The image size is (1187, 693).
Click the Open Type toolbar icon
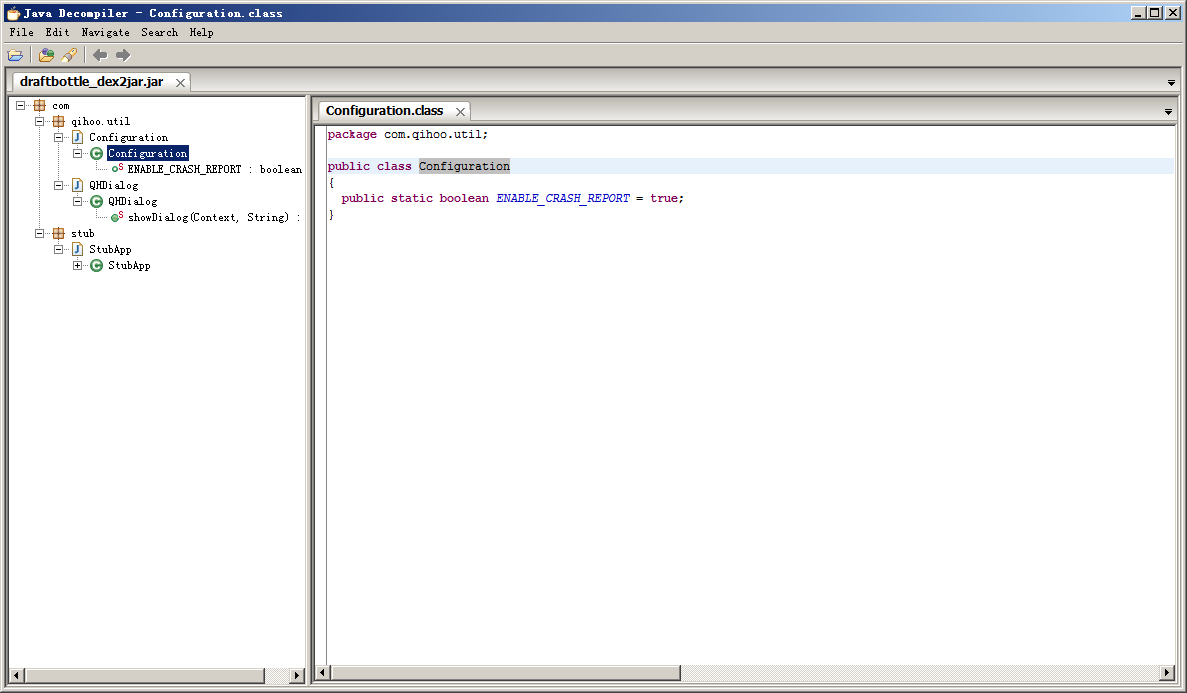point(46,55)
